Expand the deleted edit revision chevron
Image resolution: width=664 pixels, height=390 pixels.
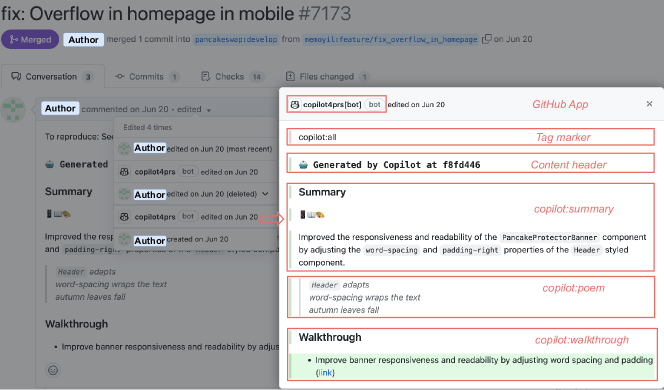266,194
